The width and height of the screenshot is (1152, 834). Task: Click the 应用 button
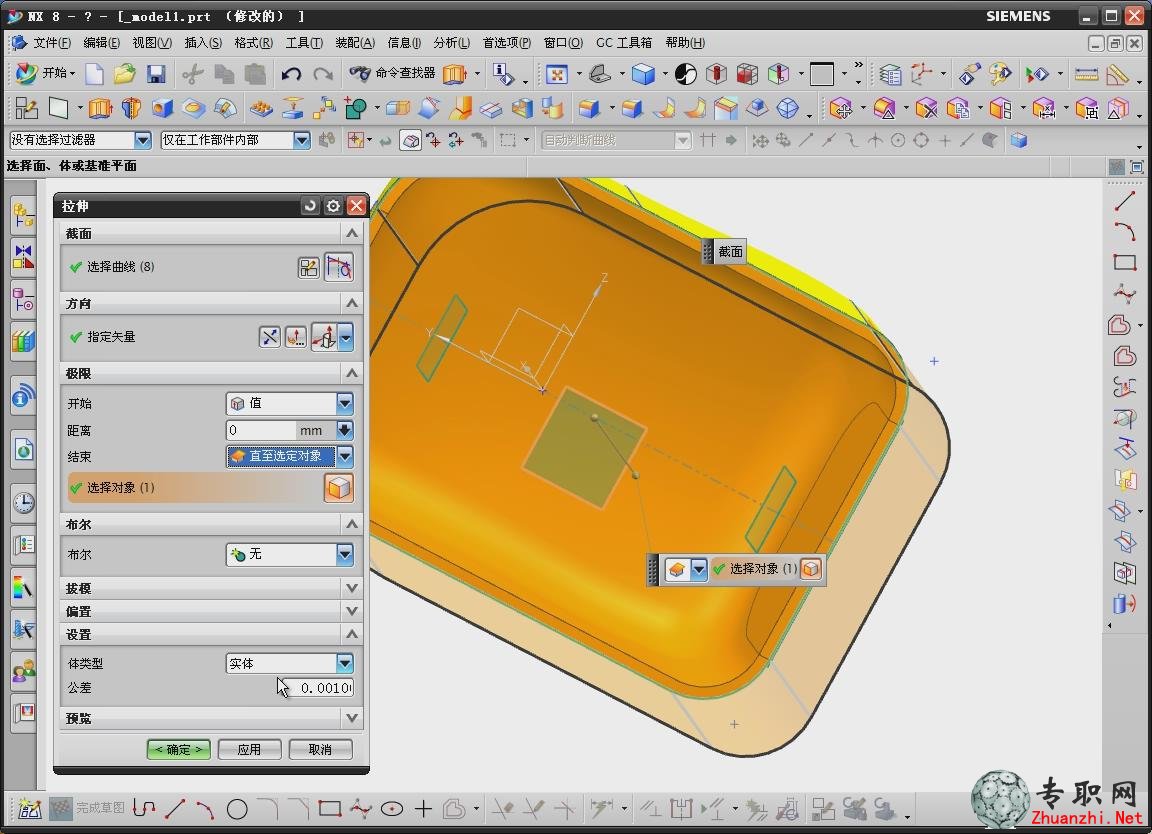click(249, 749)
